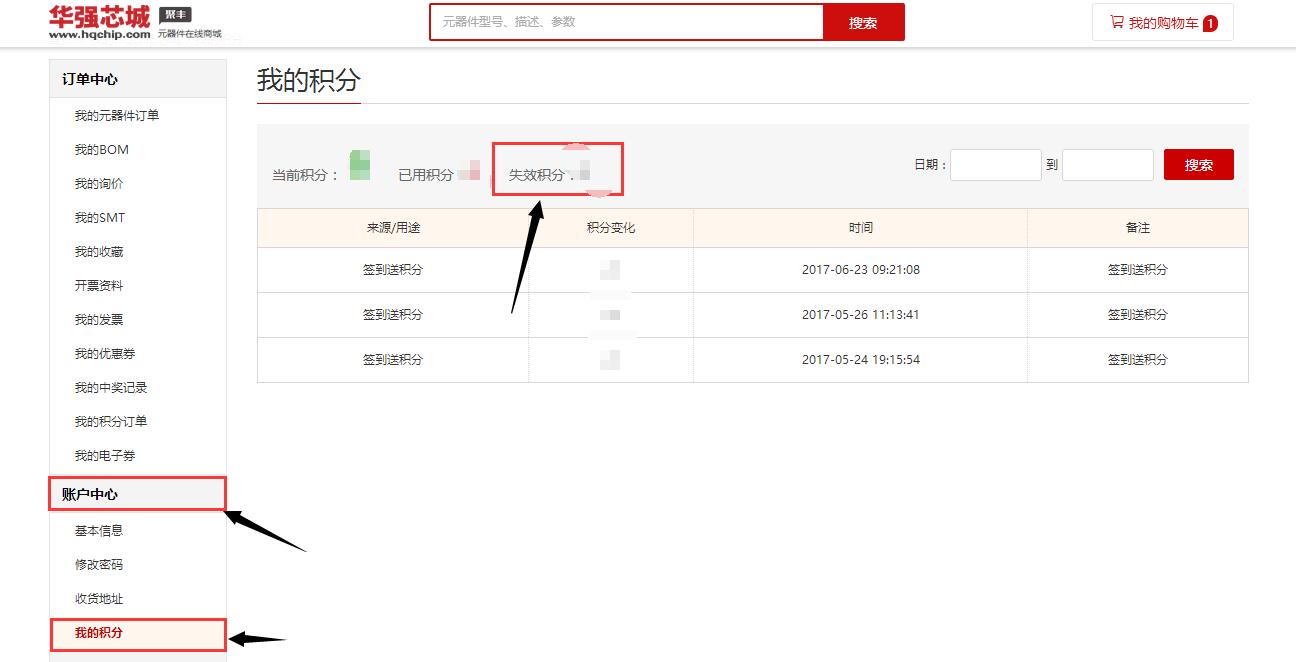Open 我的购物车 cart button
Image resolution: width=1296 pixels, height=662 pixels.
pyautogui.click(x=1163, y=22)
